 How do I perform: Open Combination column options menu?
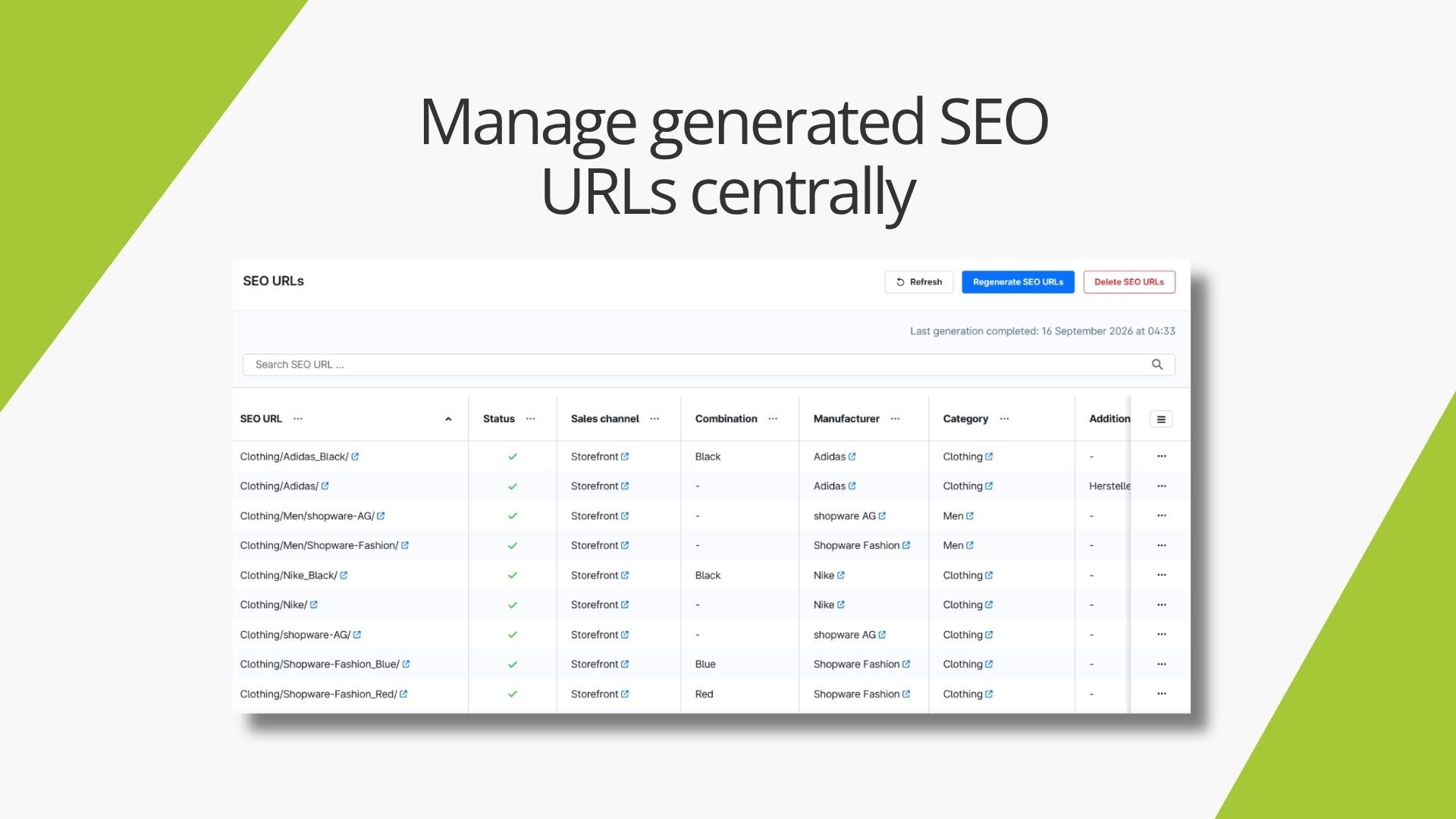tap(773, 419)
